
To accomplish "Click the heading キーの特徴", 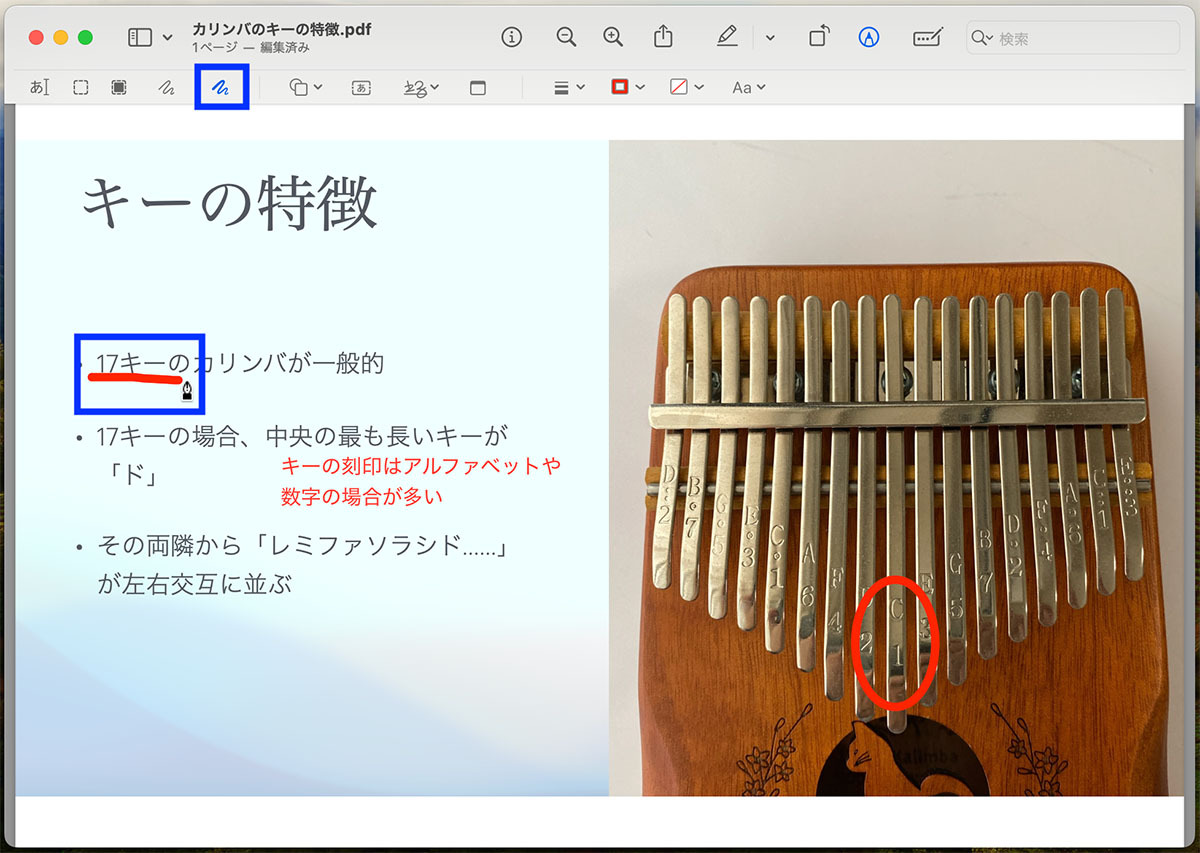I will (x=229, y=203).
